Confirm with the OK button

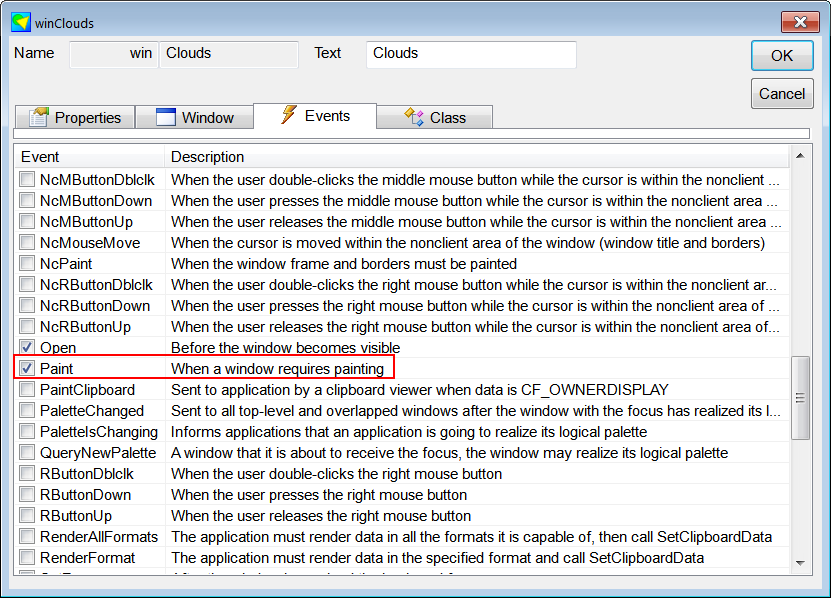tap(782, 56)
